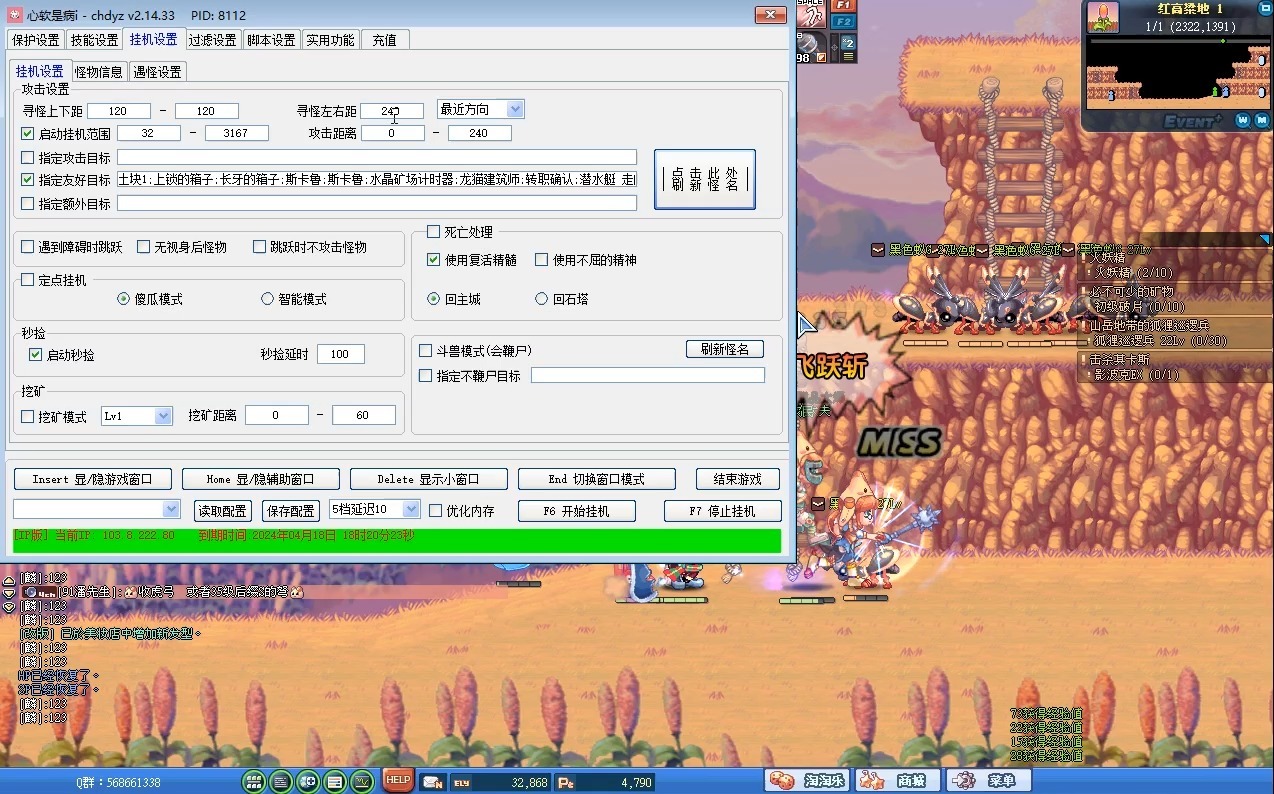Click the first green round icon in bottom bar
Image resolution: width=1274 pixels, height=794 pixels.
click(255, 781)
